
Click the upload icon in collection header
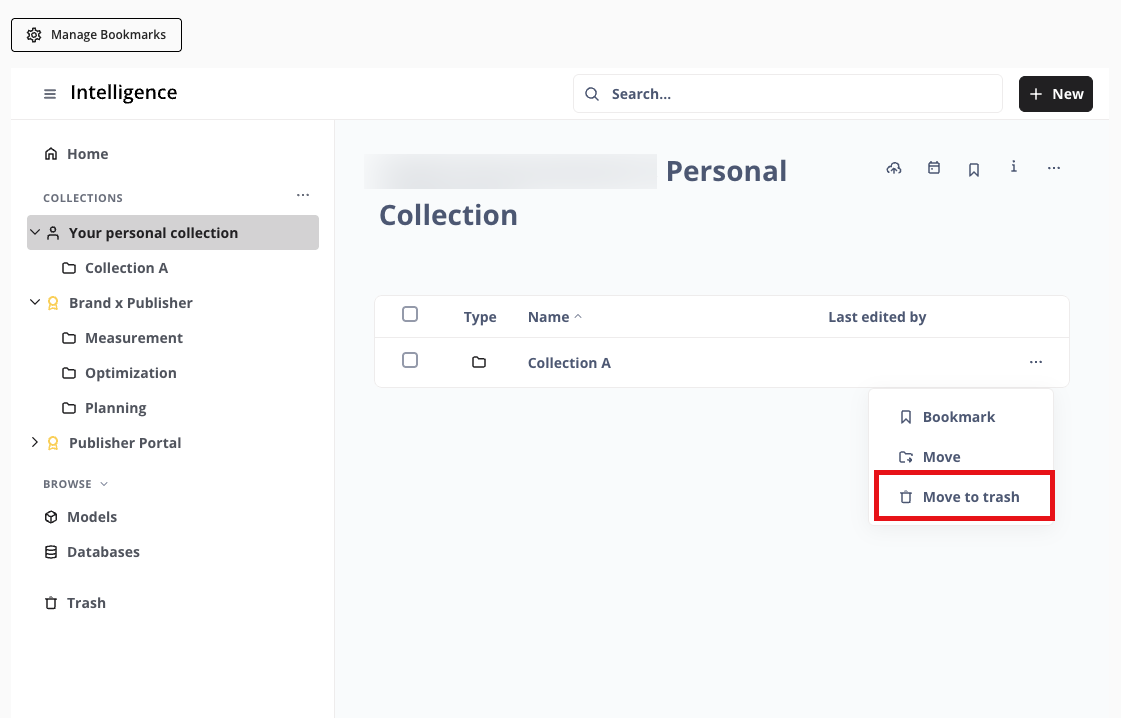[x=894, y=168]
